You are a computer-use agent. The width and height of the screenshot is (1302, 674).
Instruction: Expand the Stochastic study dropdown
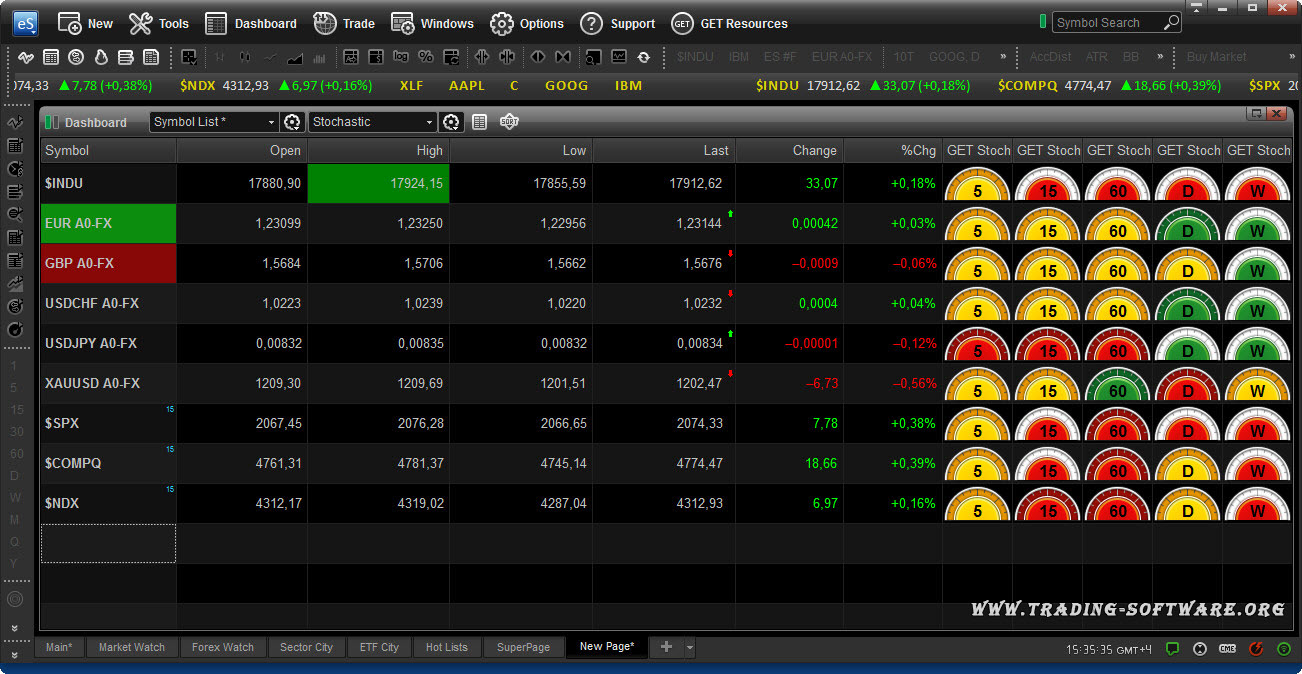[x=429, y=122]
